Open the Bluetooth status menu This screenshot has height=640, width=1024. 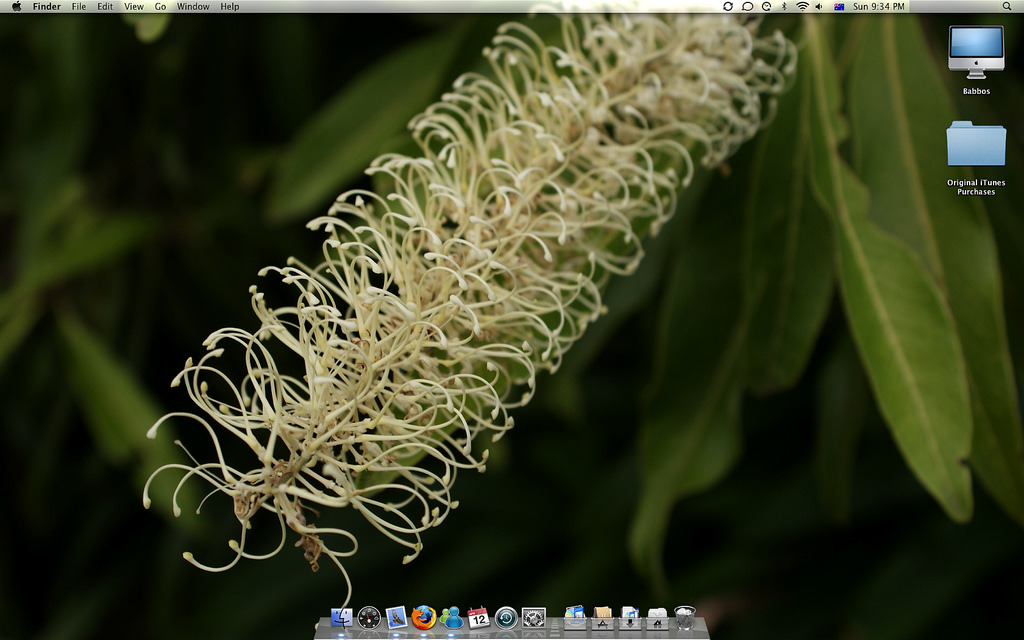(x=784, y=7)
